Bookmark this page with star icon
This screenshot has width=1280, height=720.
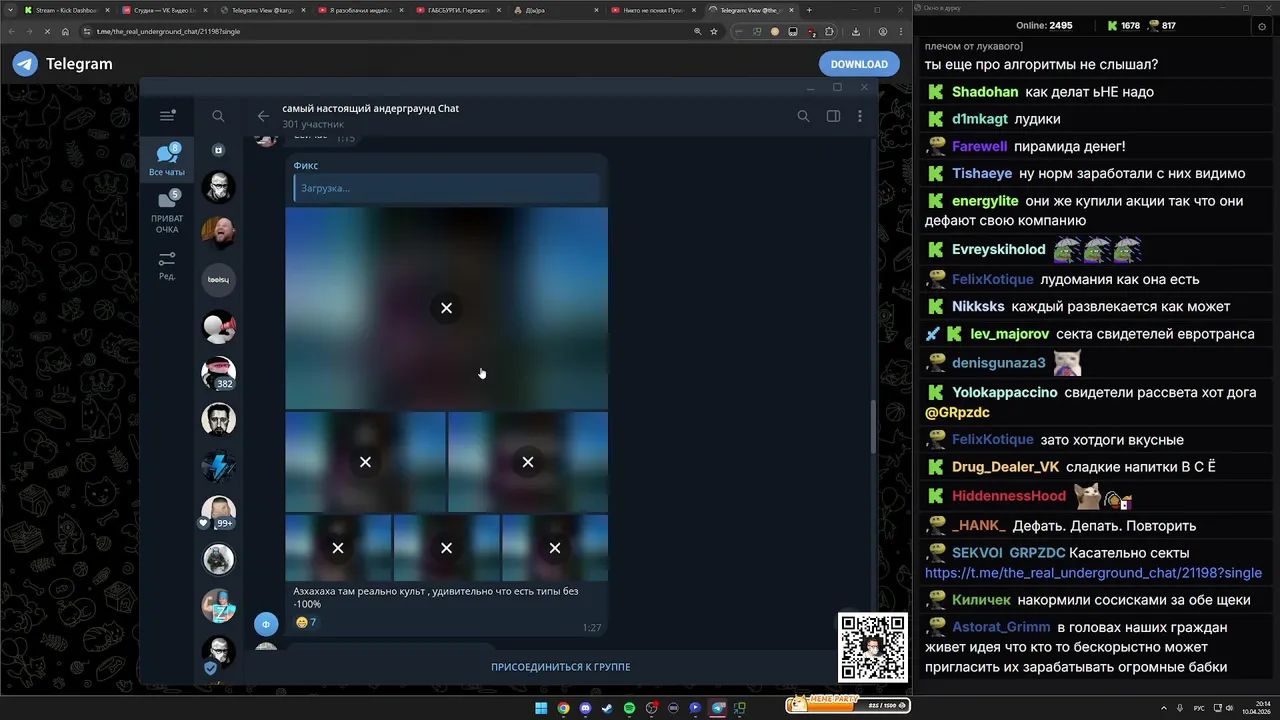point(713,31)
